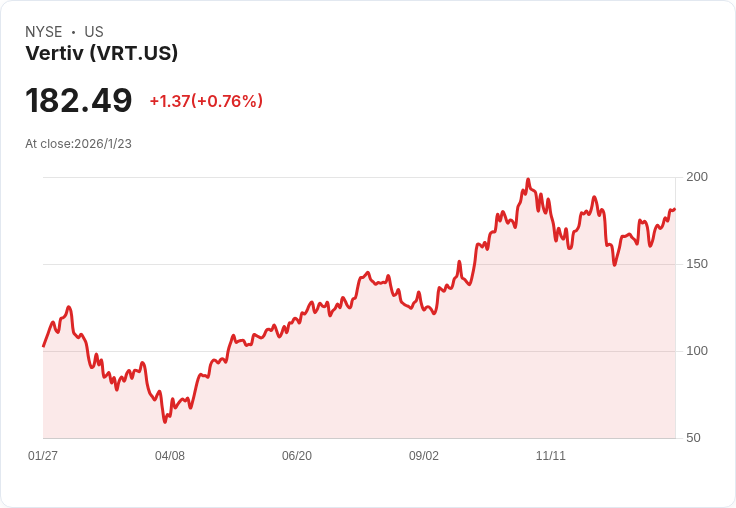736x508 pixels.
Task: Pick the 06/20 date on the timeline
Action: click(x=297, y=456)
